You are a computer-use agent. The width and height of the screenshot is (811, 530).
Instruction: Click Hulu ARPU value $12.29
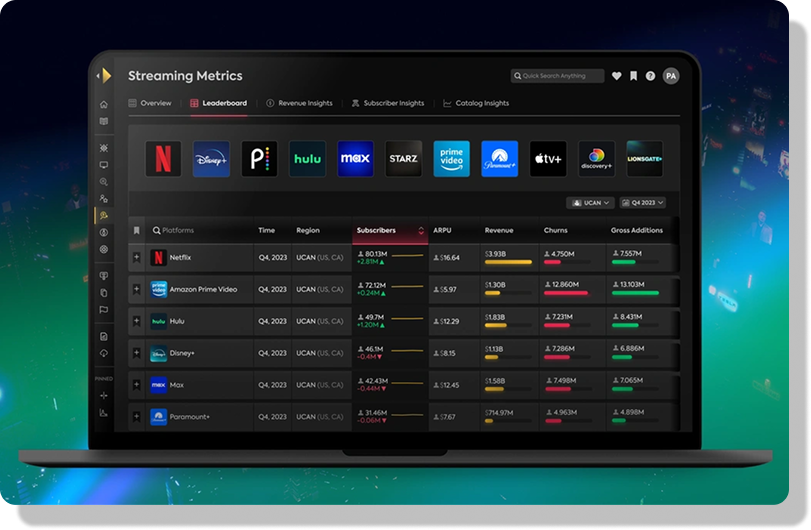[x=449, y=322]
